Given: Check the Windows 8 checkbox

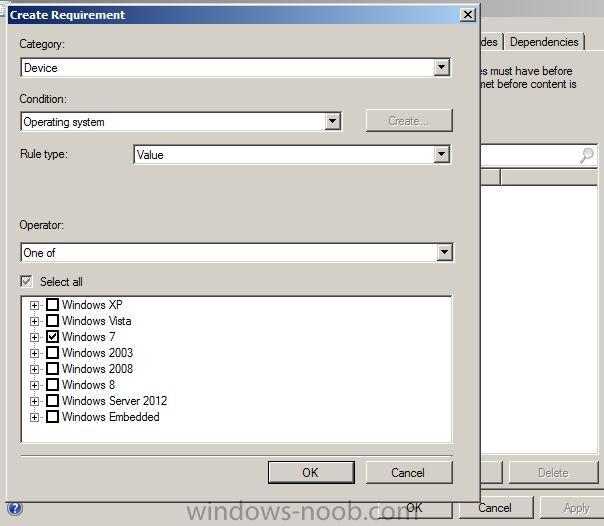Looking at the screenshot, I should pos(52,385).
